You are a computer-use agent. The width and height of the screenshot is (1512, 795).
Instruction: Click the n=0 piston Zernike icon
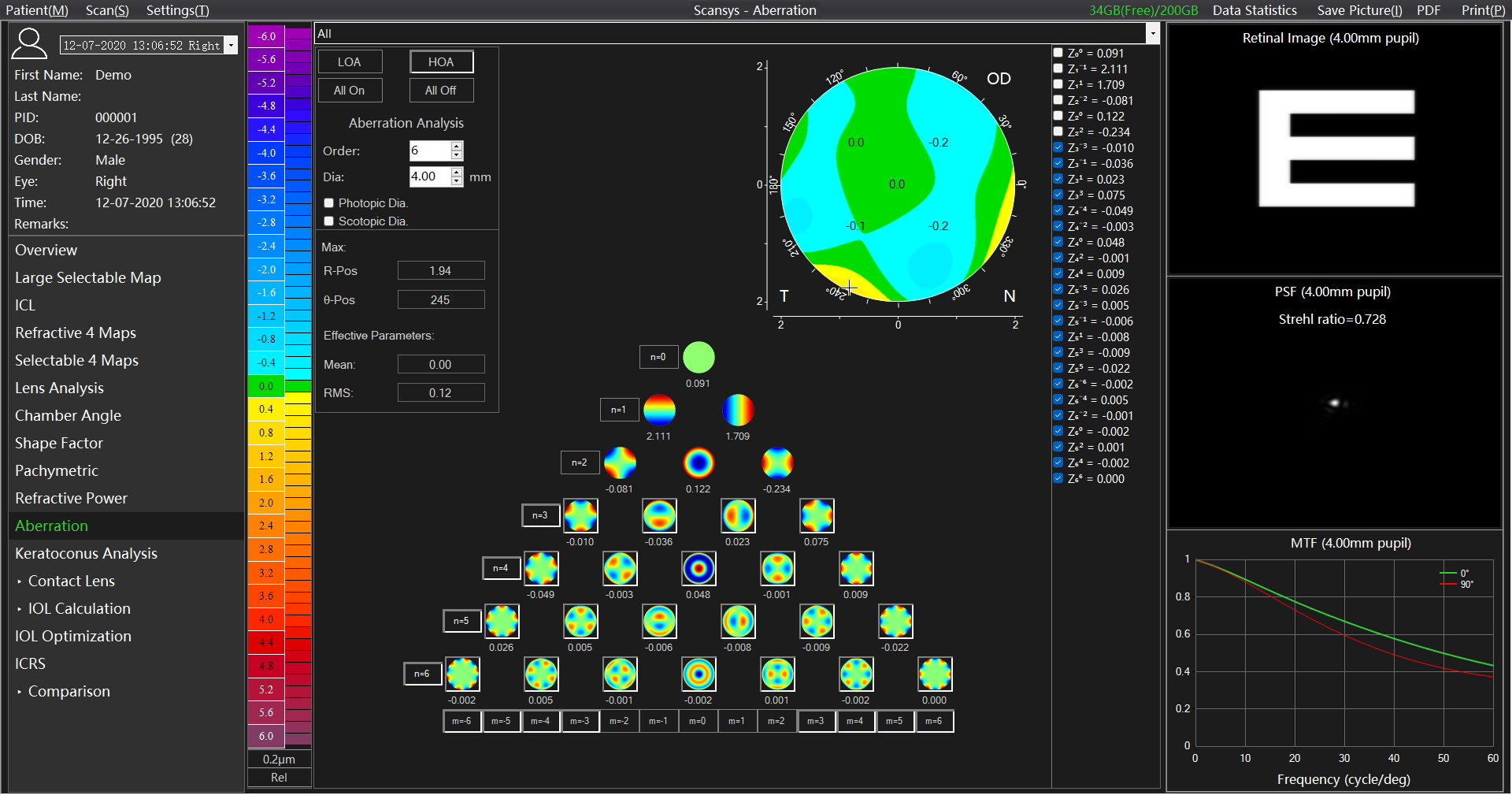pyautogui.click(x=698, y=357)
